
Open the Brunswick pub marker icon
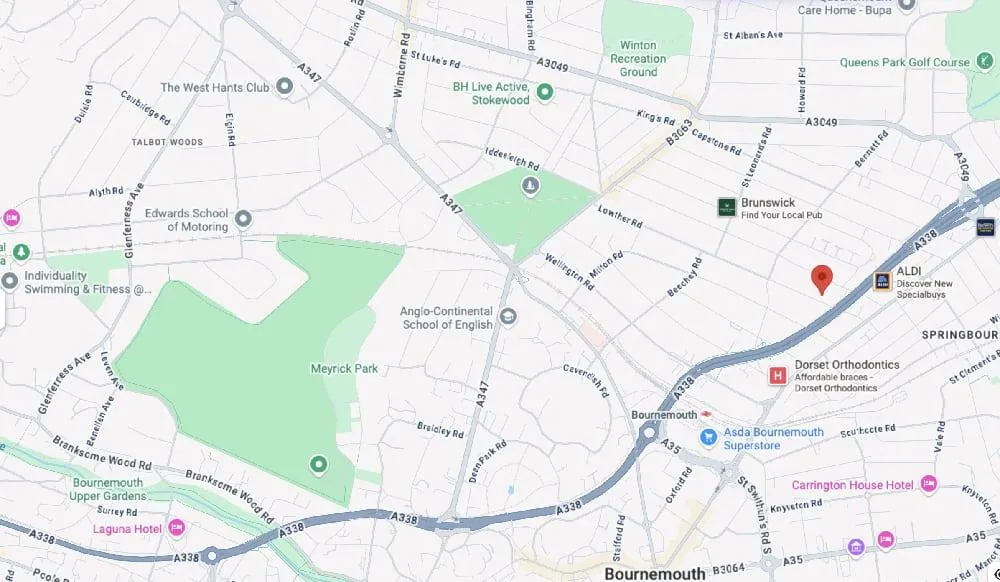727,207
